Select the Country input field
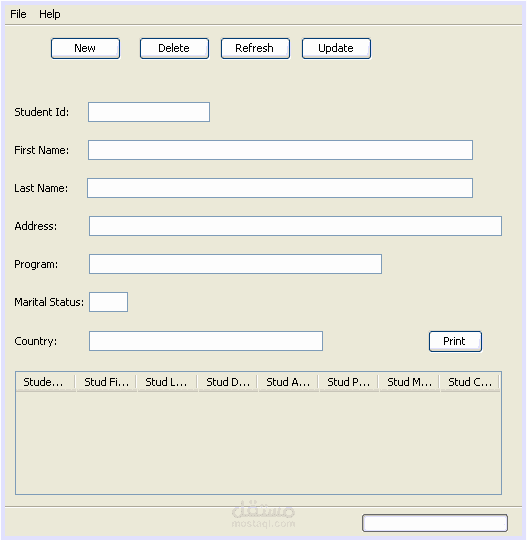This screenshot has height=540, width=527. click(206, 341)
